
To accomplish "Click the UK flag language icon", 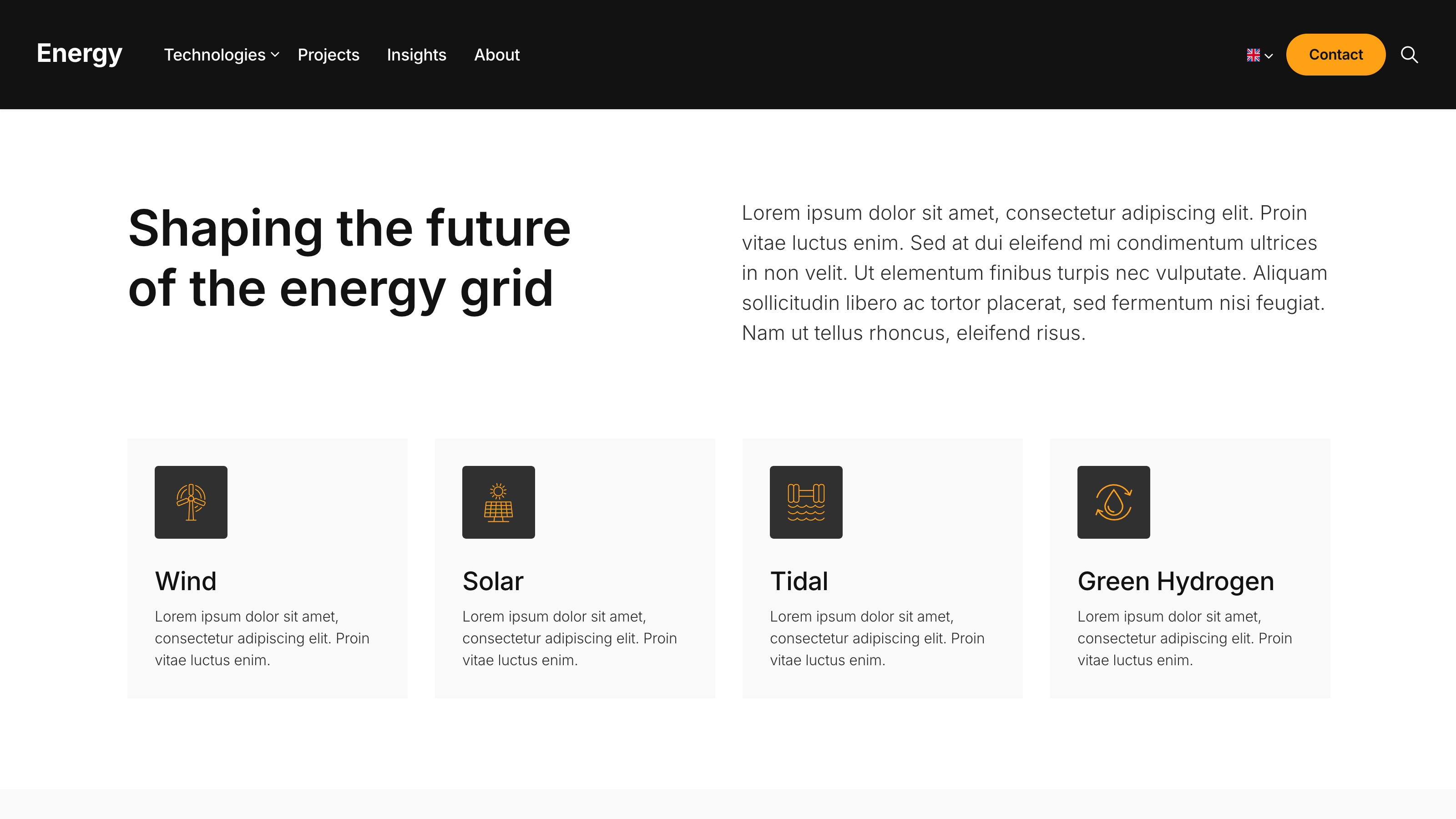I will (x=1253, y=55).
